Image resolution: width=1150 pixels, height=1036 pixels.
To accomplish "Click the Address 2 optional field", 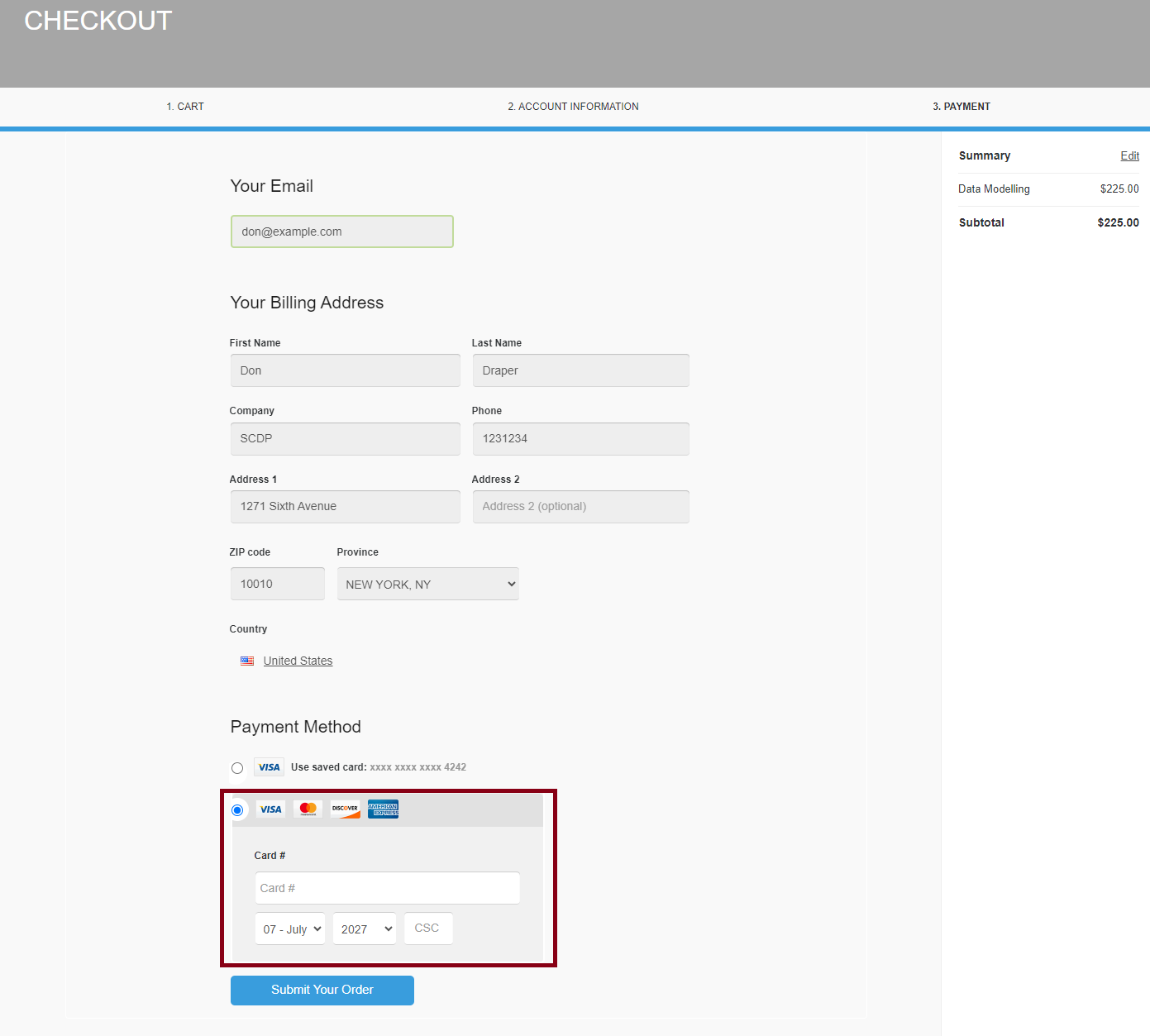I will (580, 506).
